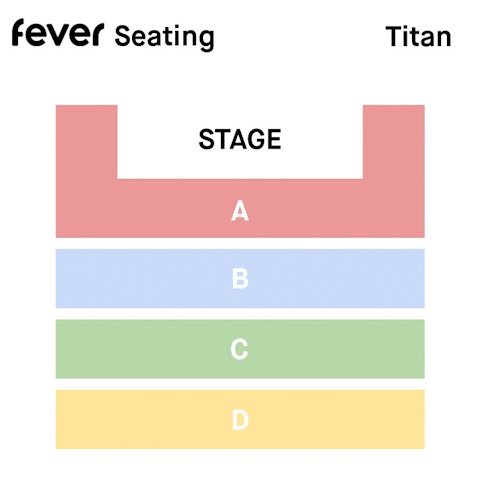This screenshot has height=480, width=480.
Task: Choose the green seating section C
Action: [240, 349]
